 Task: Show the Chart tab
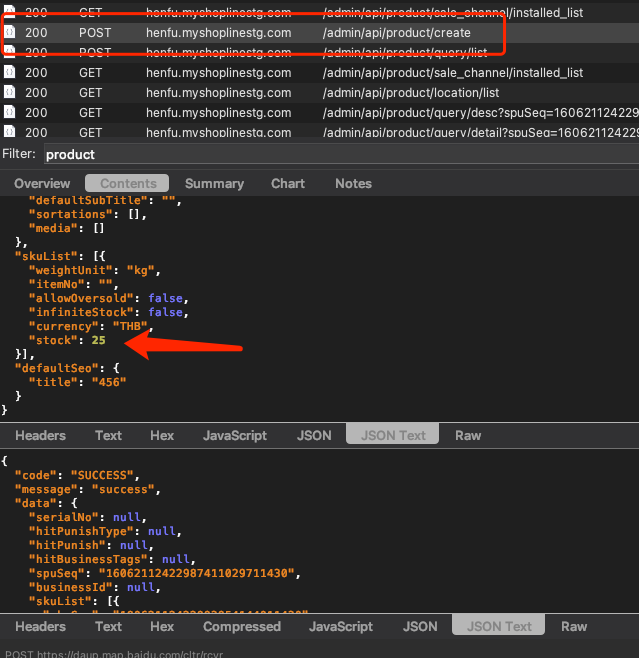pyautogui.click(x=288, y=184)
